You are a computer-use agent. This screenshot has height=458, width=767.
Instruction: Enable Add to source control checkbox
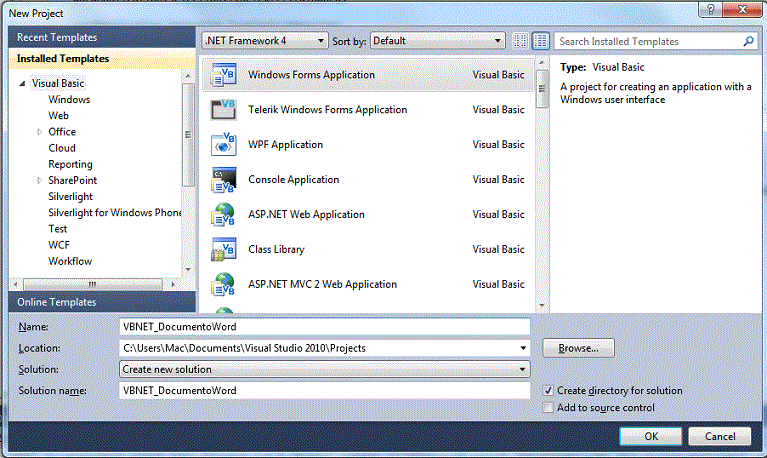click(x=547, y=408)
